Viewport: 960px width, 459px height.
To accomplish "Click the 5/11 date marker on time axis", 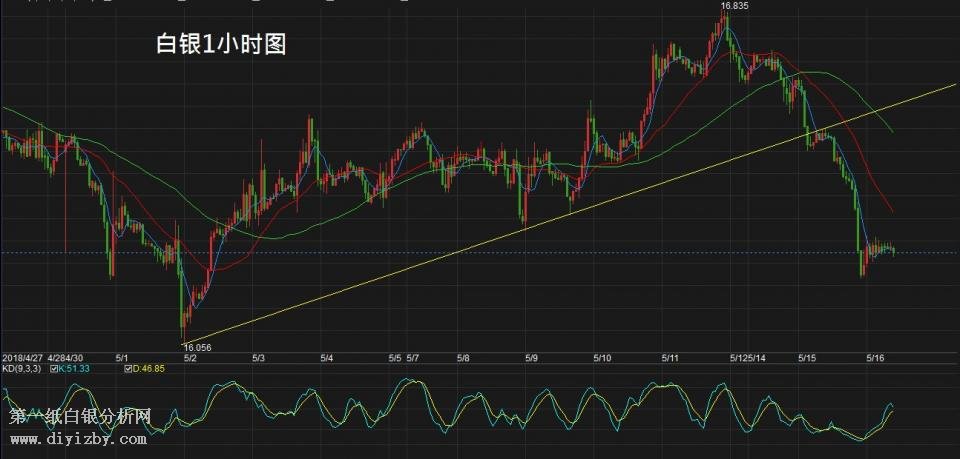I will (670, 357).
